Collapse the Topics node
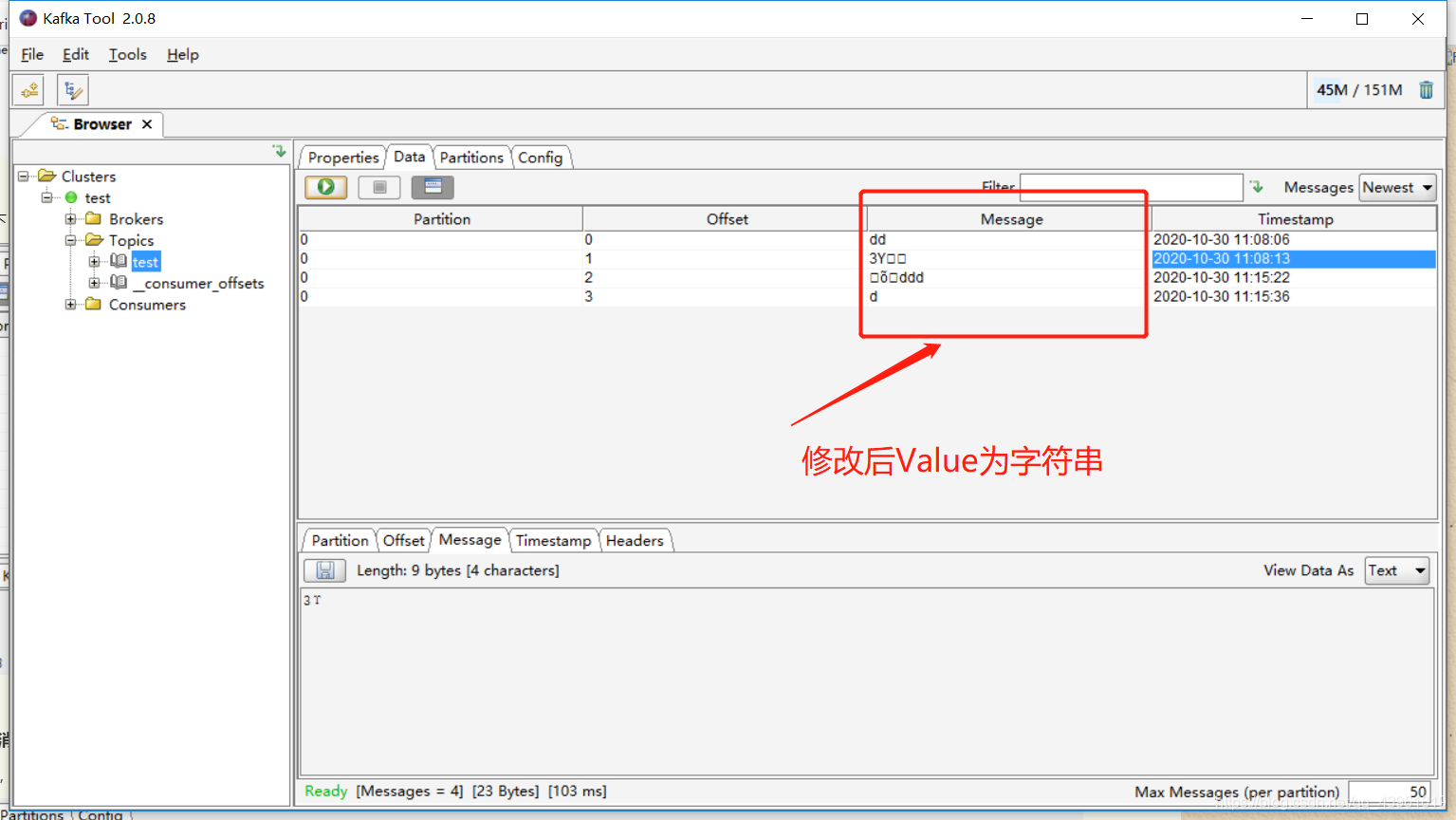Screen dimensions: 1456x820 [70, 240]
